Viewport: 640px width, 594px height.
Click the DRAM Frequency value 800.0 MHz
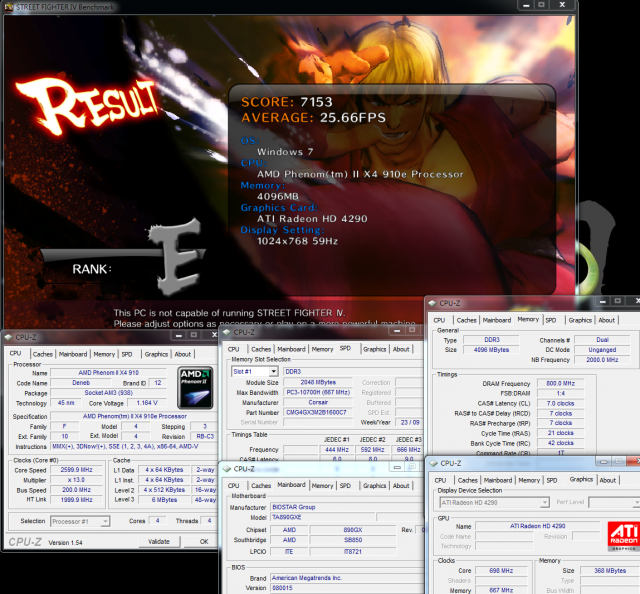560,383
